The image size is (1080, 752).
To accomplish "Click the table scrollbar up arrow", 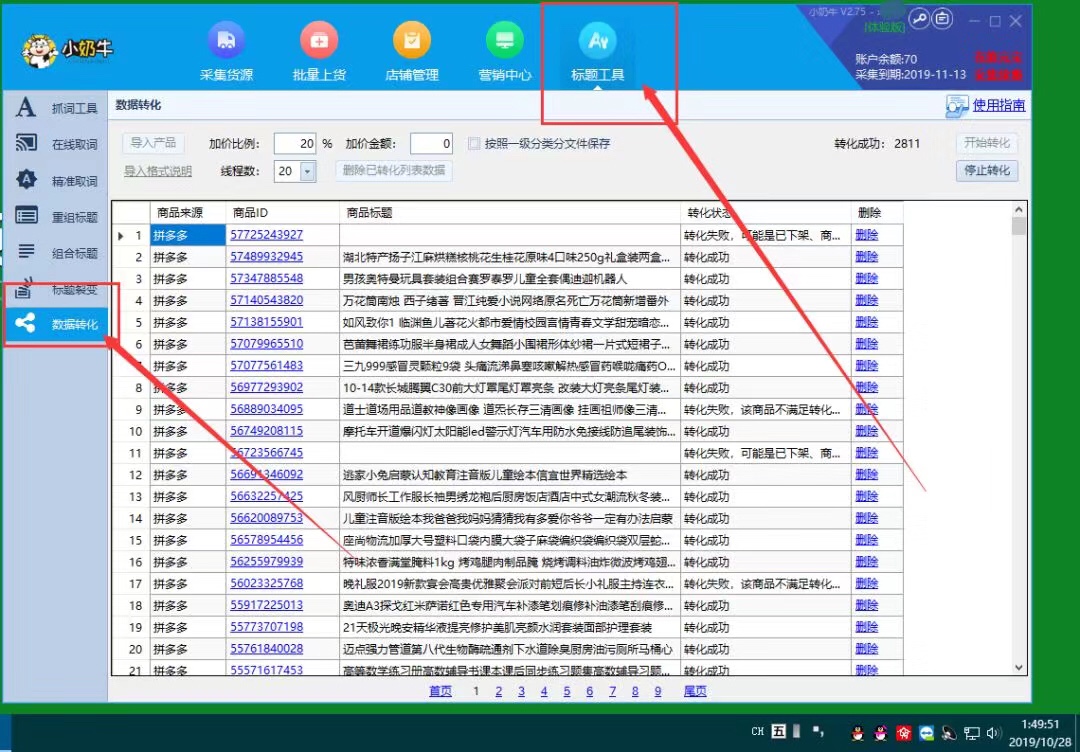I will click(x=1019, y=209).
